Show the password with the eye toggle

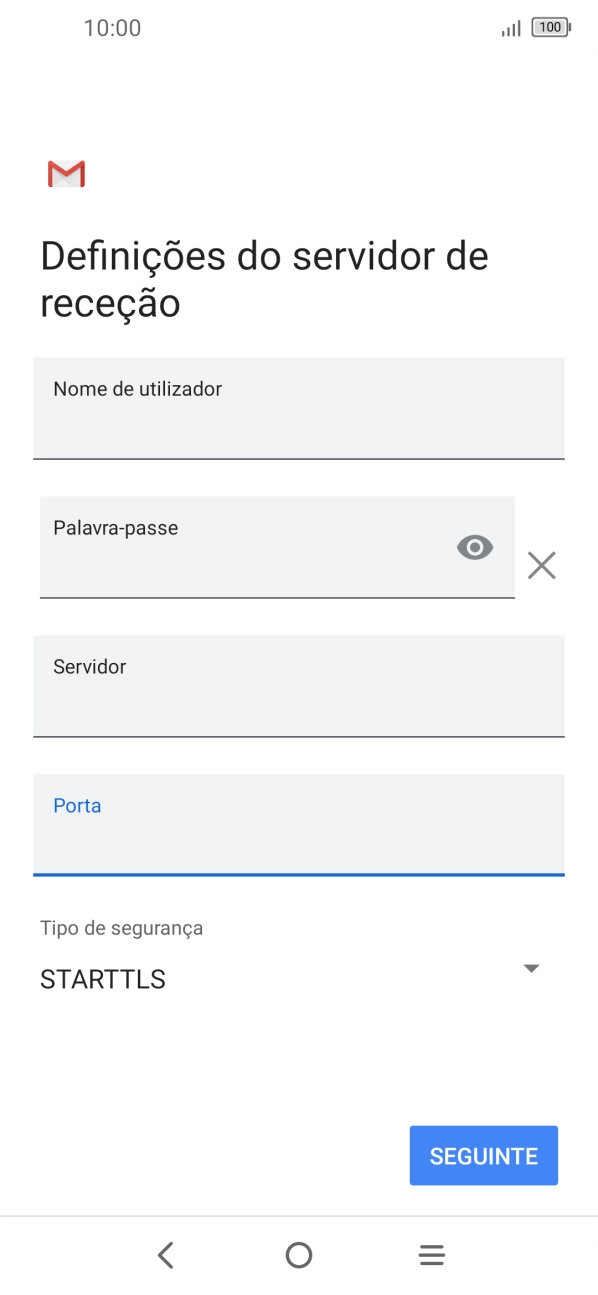point(473,547)
